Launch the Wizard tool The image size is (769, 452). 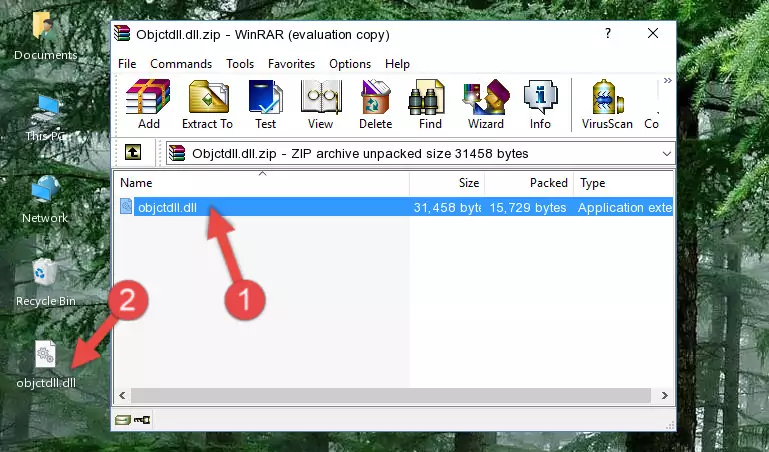[x=486, y=104]
